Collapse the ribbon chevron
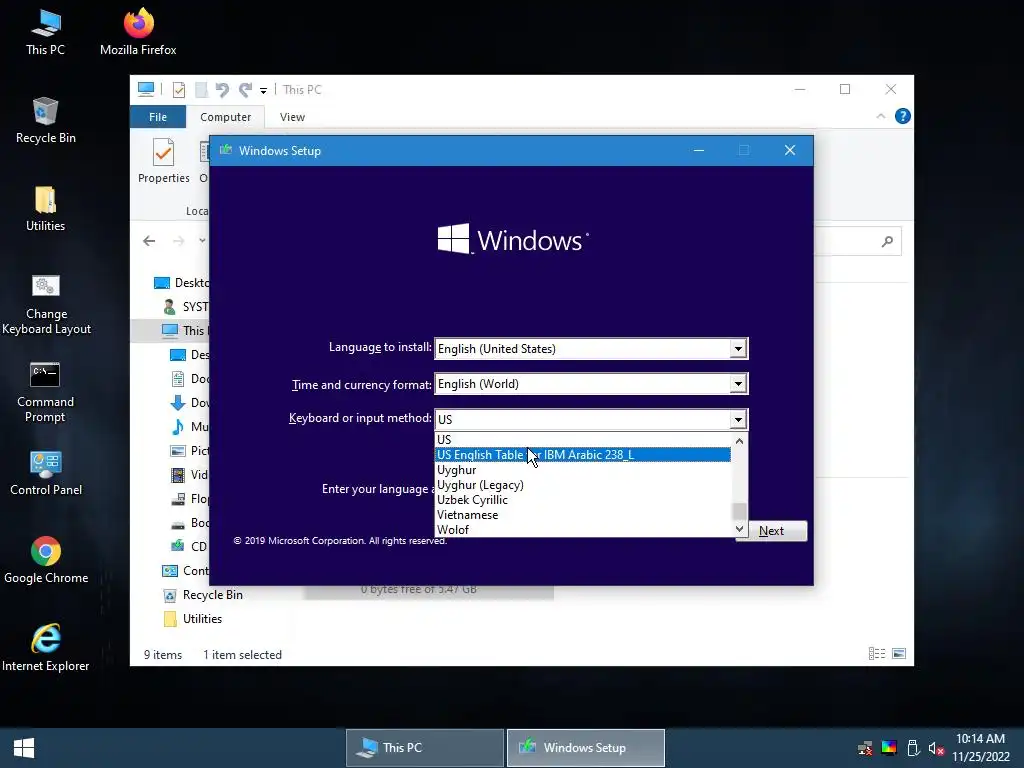This screenshot has height=768, width=1024. coord(880,116)
